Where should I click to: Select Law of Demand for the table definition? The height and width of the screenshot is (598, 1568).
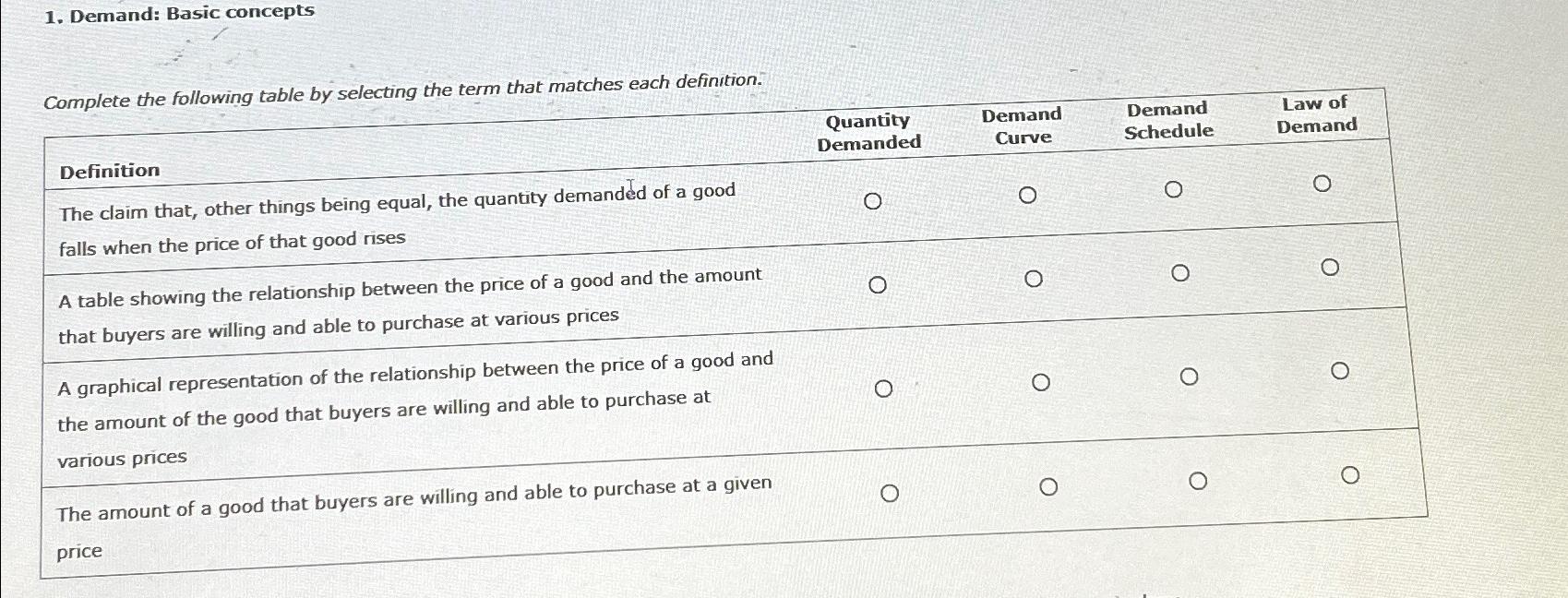1330,267
